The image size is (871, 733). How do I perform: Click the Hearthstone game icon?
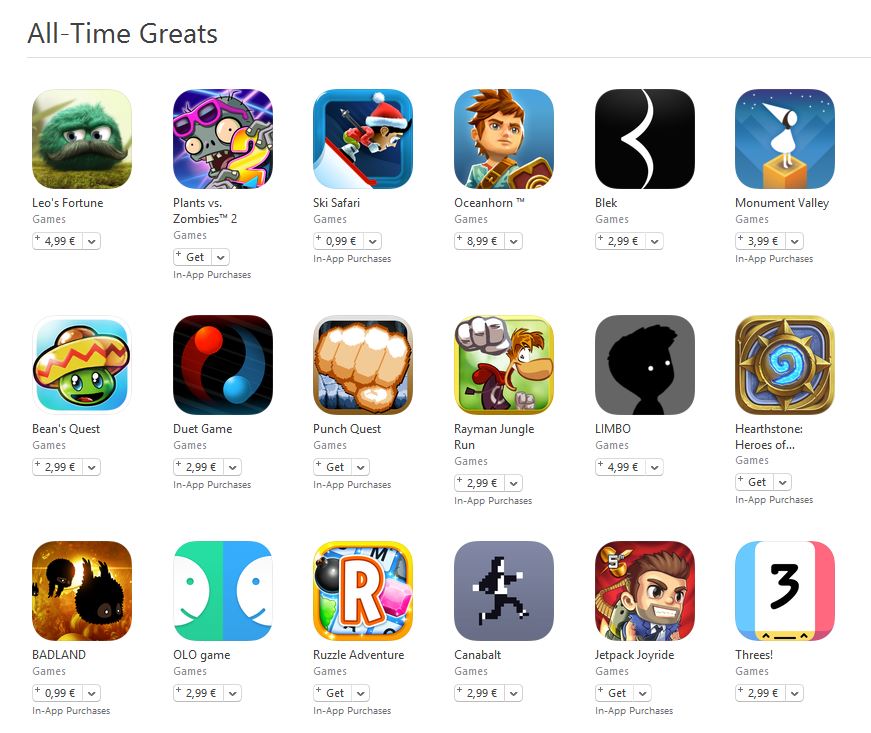pos(785,365)
